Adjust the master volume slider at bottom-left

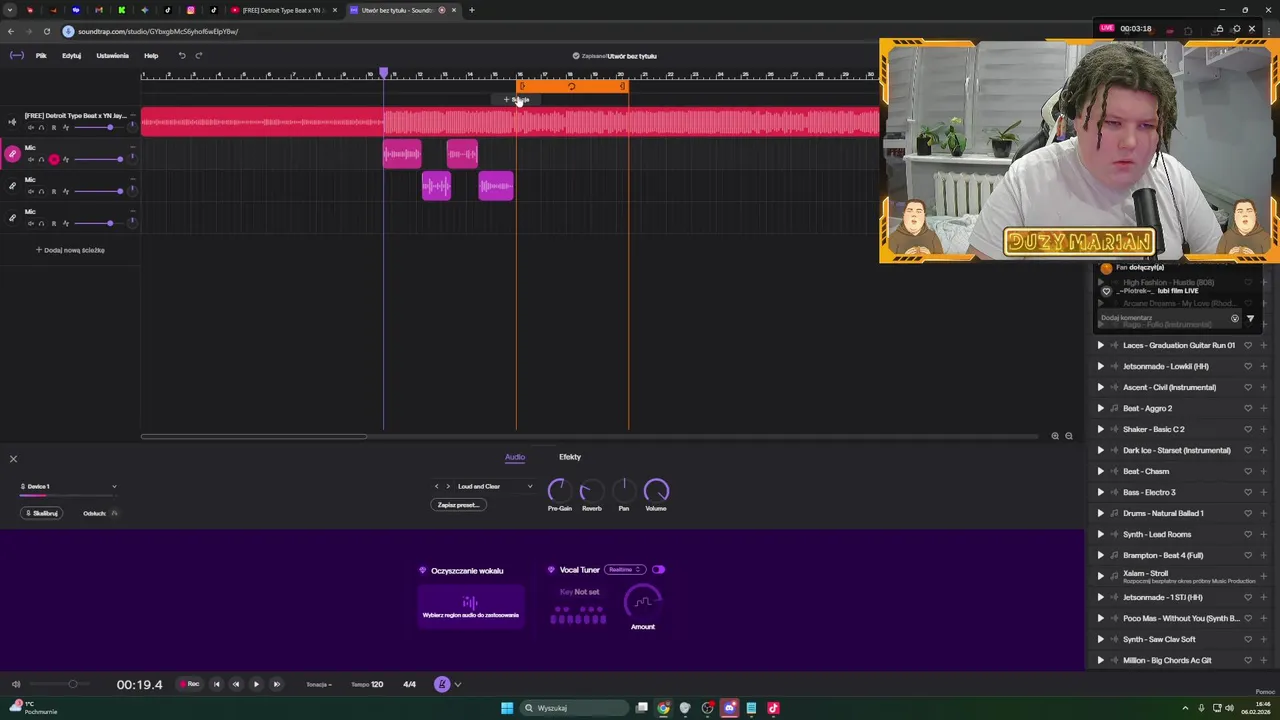click(58, 684)
